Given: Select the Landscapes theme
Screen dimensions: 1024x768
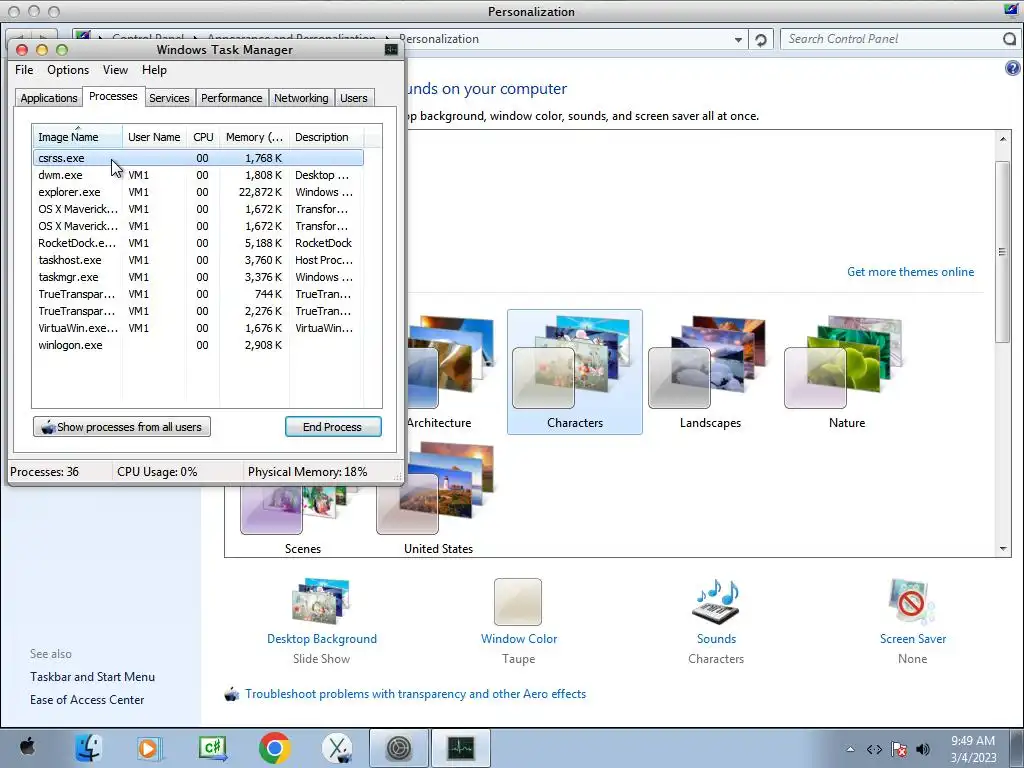Looking at the screenshot, I should click(x=711, y=372).
